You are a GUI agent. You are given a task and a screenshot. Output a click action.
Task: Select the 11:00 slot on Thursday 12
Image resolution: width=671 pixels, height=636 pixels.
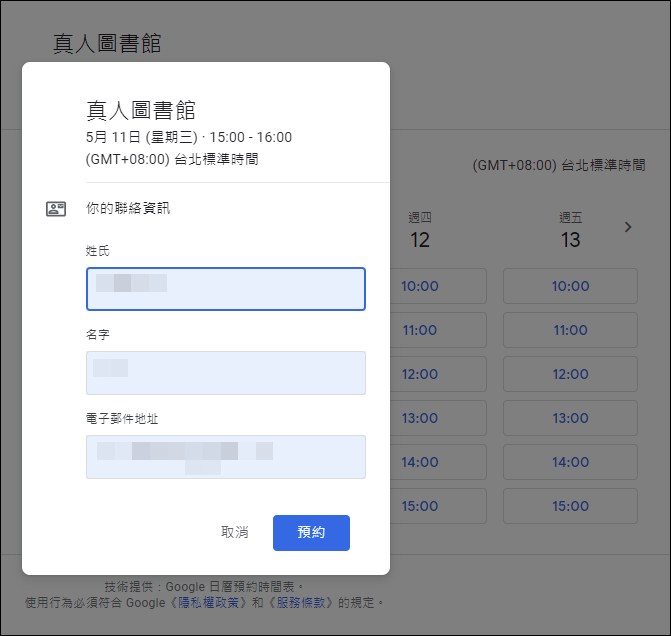437,330
